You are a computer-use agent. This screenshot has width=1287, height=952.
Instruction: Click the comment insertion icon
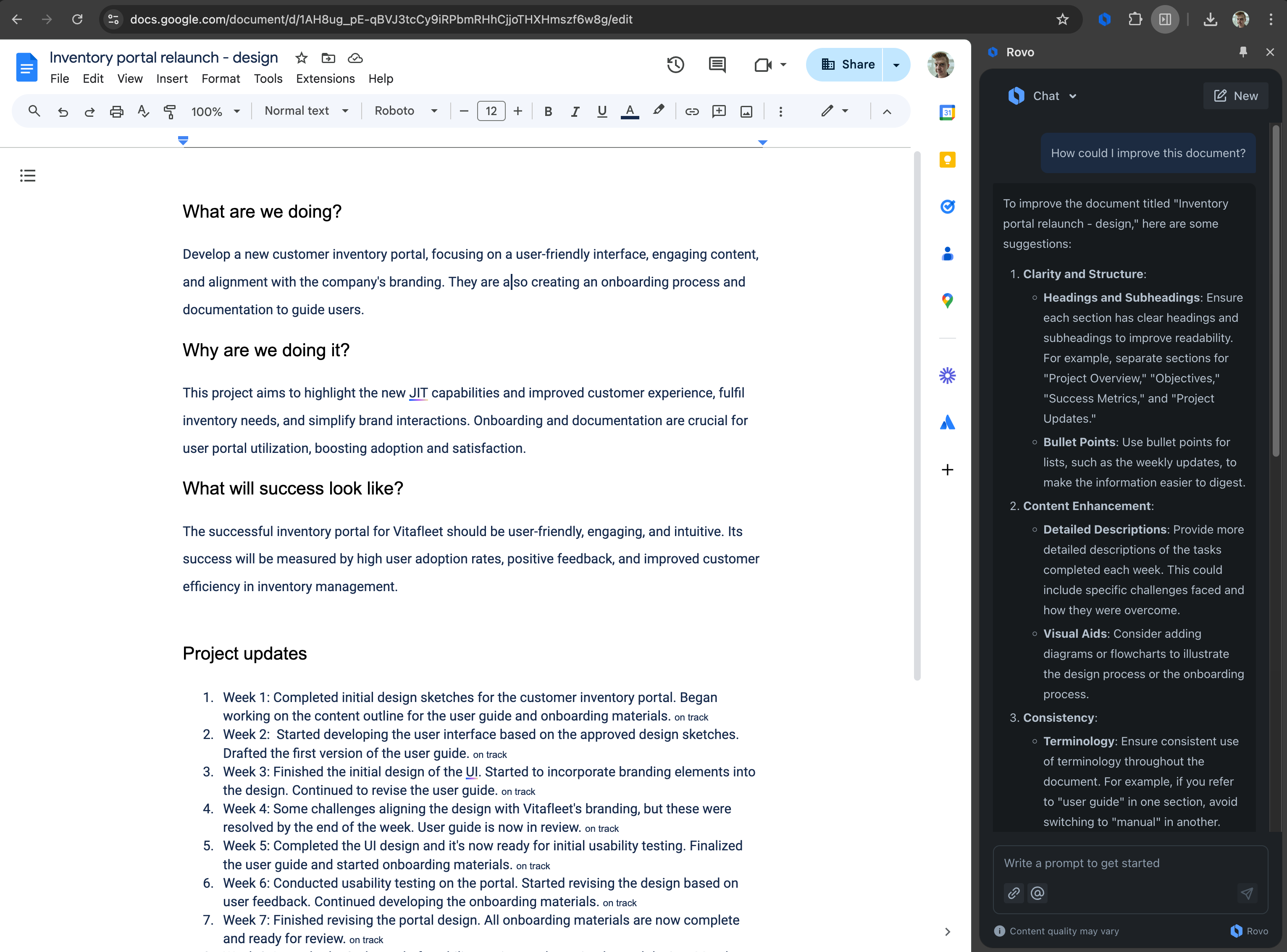pos(719,111)
